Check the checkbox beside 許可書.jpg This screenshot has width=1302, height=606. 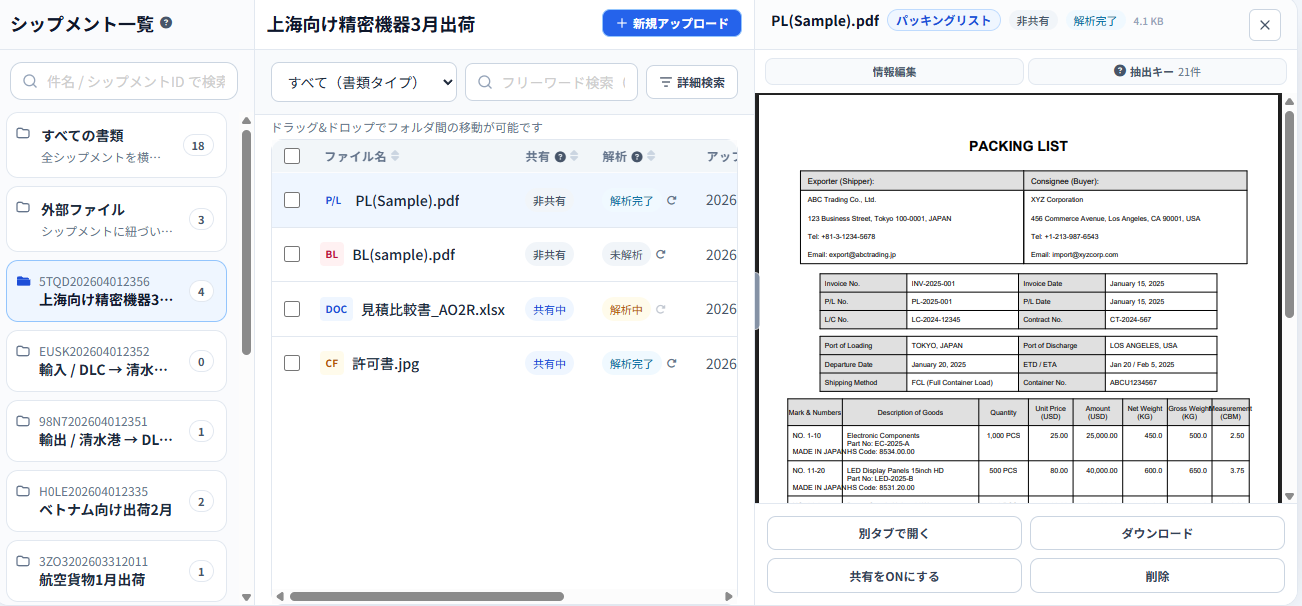[x=291, y=363]
